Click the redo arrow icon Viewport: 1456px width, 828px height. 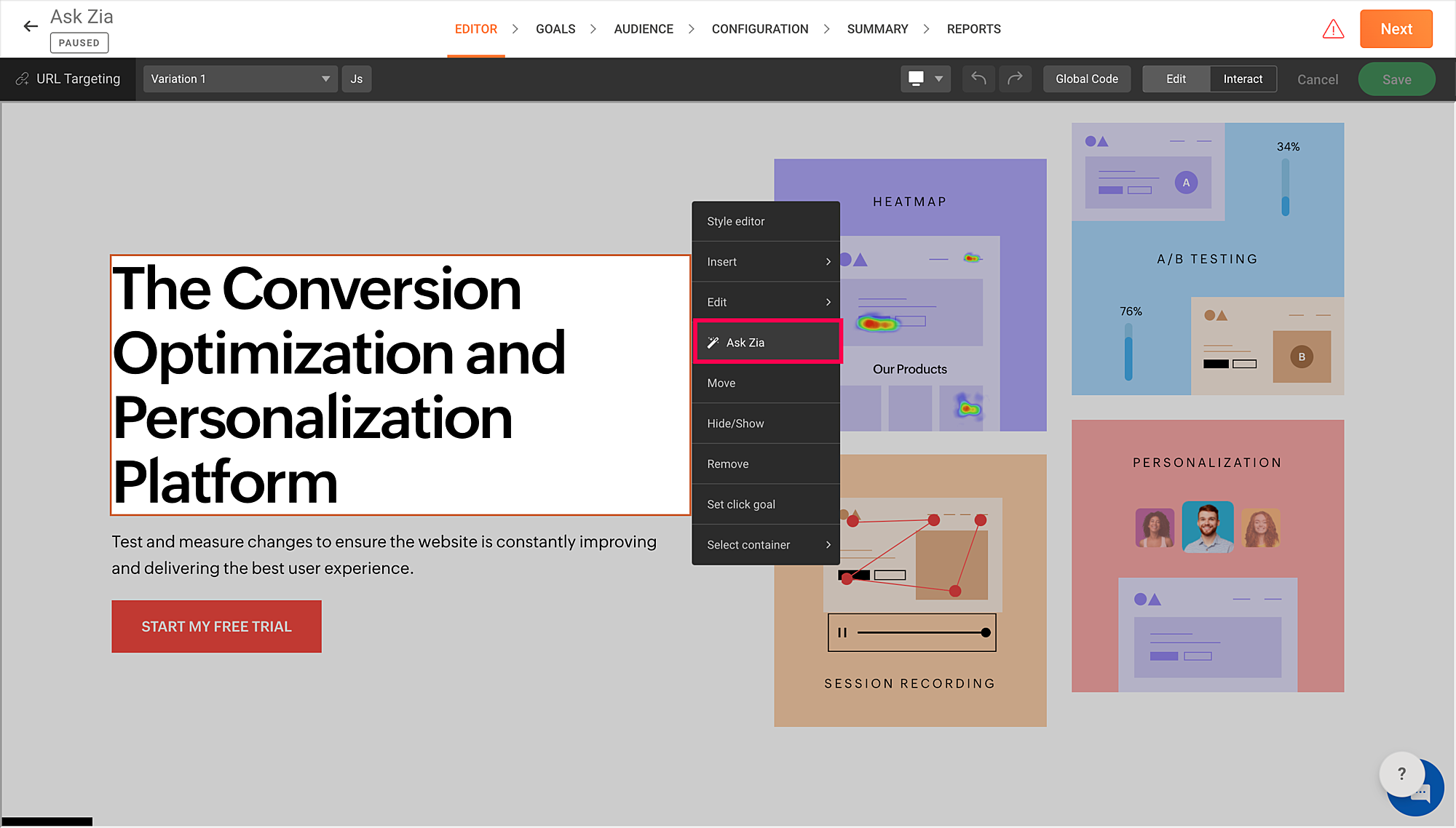1015,79
